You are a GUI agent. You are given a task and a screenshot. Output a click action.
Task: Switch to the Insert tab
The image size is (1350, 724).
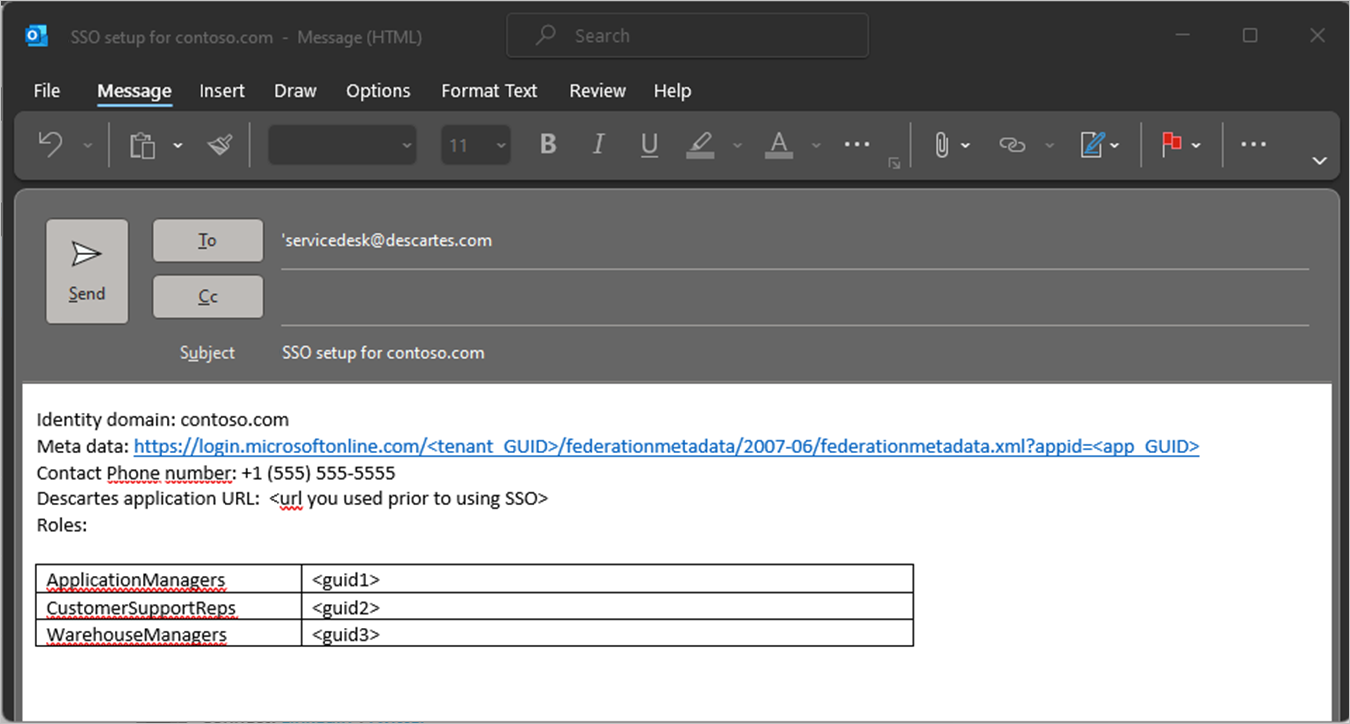[x=222, y=90]
